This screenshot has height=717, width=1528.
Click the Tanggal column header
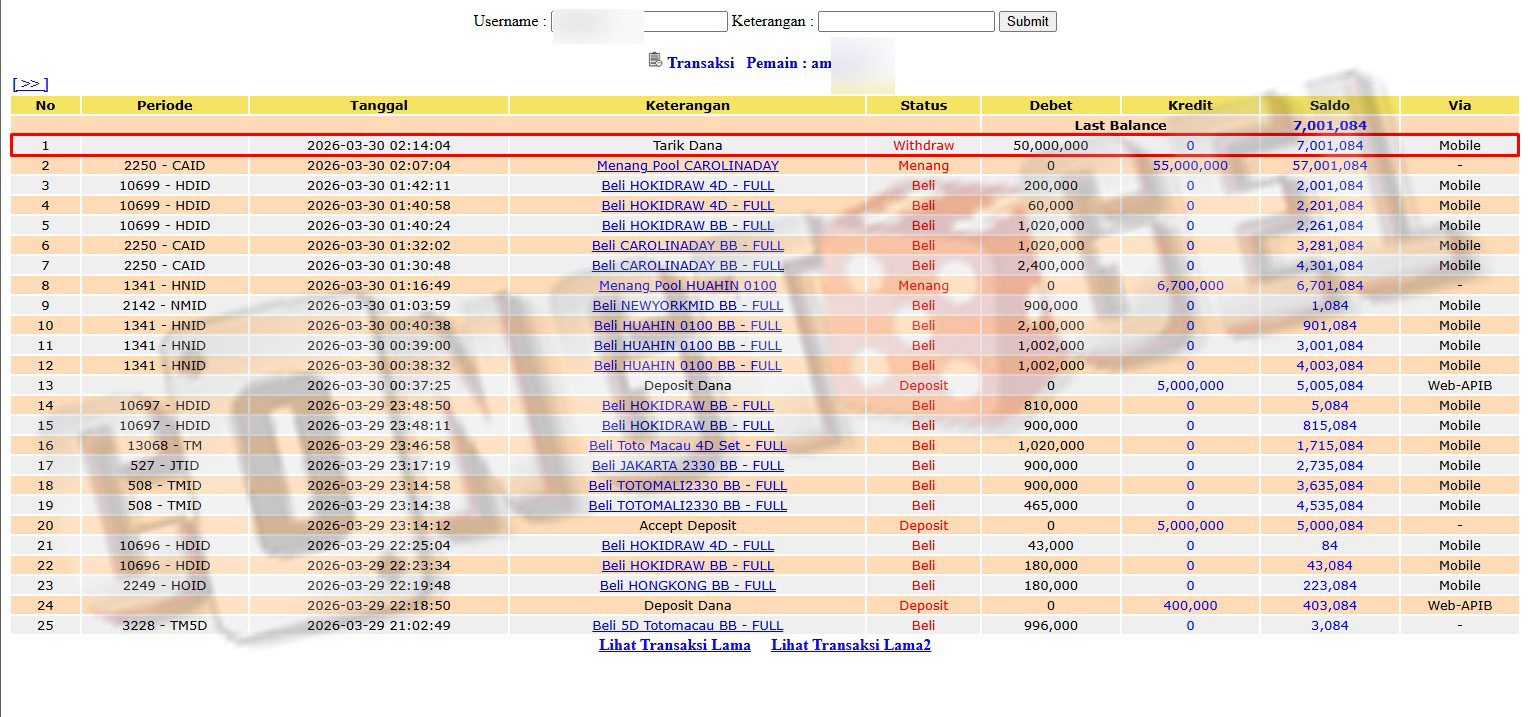(x=379, y=105)
